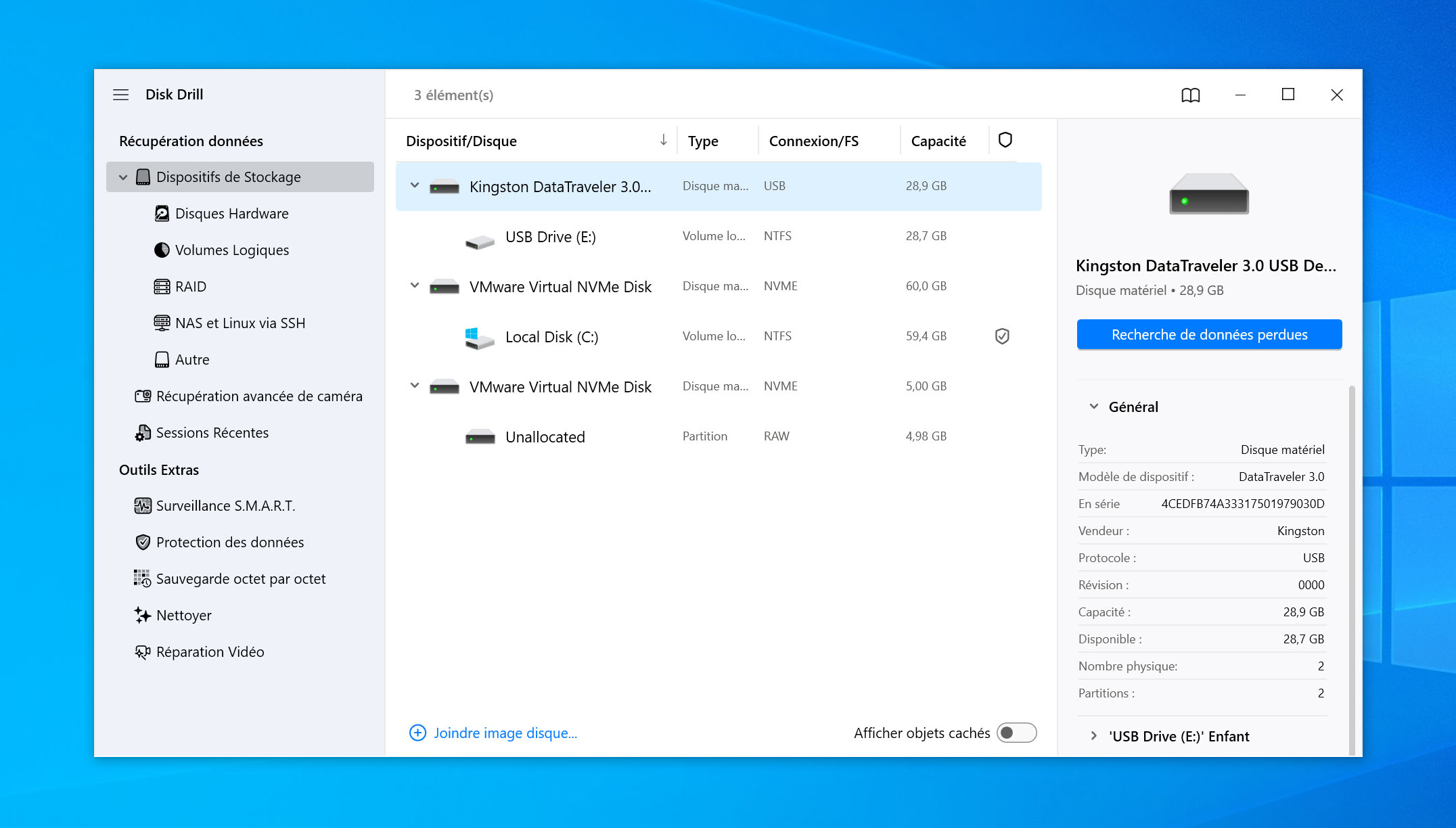Open Réparation Vidéo tool
1456x828 pixels.
(210, 652)
